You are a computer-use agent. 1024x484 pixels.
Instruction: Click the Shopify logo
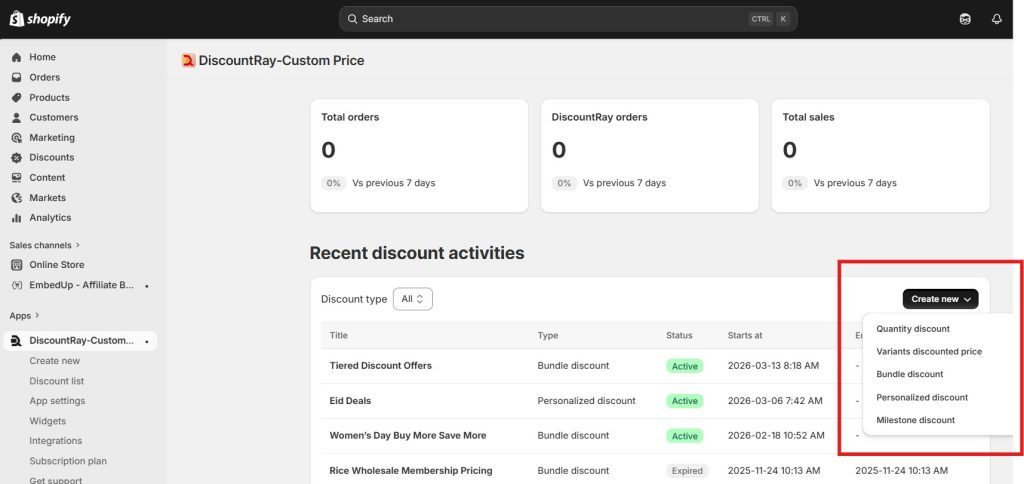[x=40, y=19]
